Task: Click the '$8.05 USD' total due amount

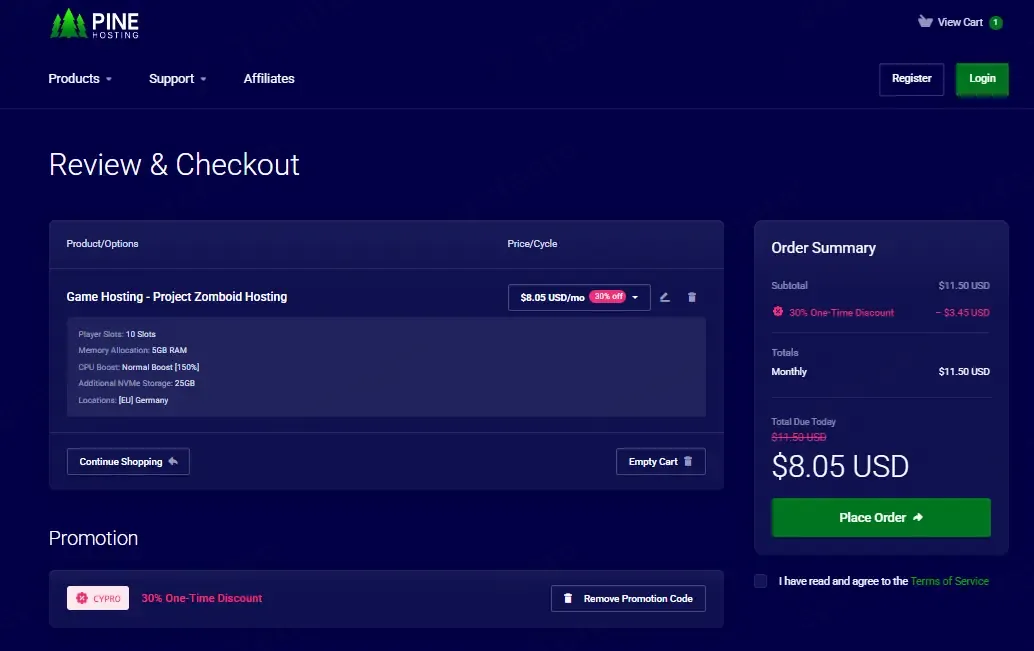Action: point(840,466)
